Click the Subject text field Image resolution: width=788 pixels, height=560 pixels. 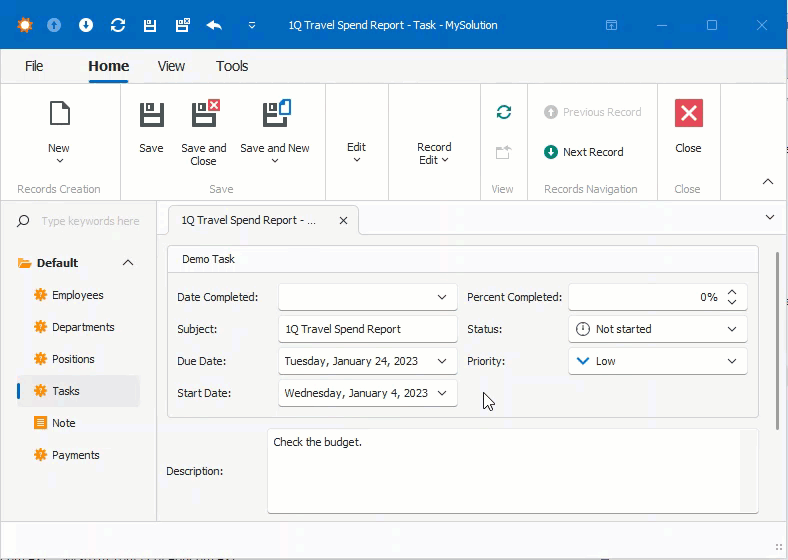click(368, 329)
